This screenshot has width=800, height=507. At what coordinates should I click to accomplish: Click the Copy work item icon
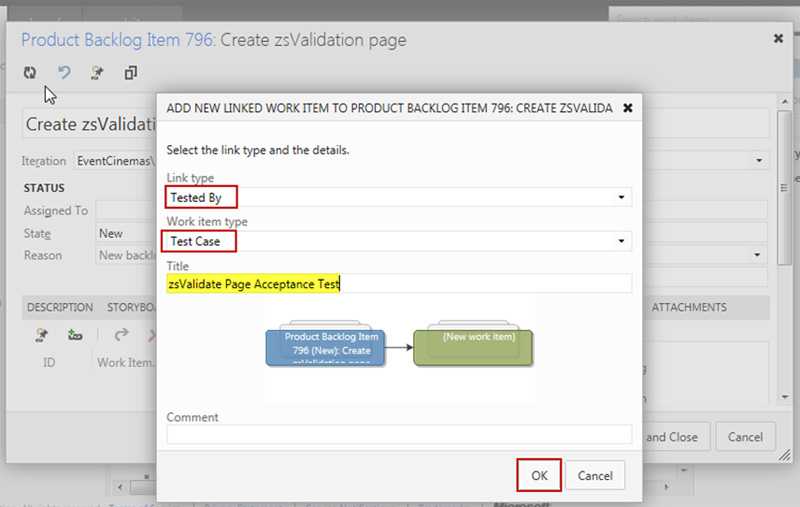(x=131, y=72)
